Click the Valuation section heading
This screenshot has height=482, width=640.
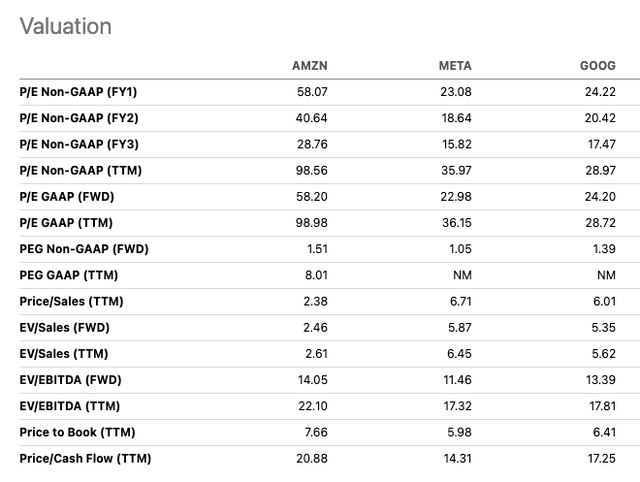66,26
